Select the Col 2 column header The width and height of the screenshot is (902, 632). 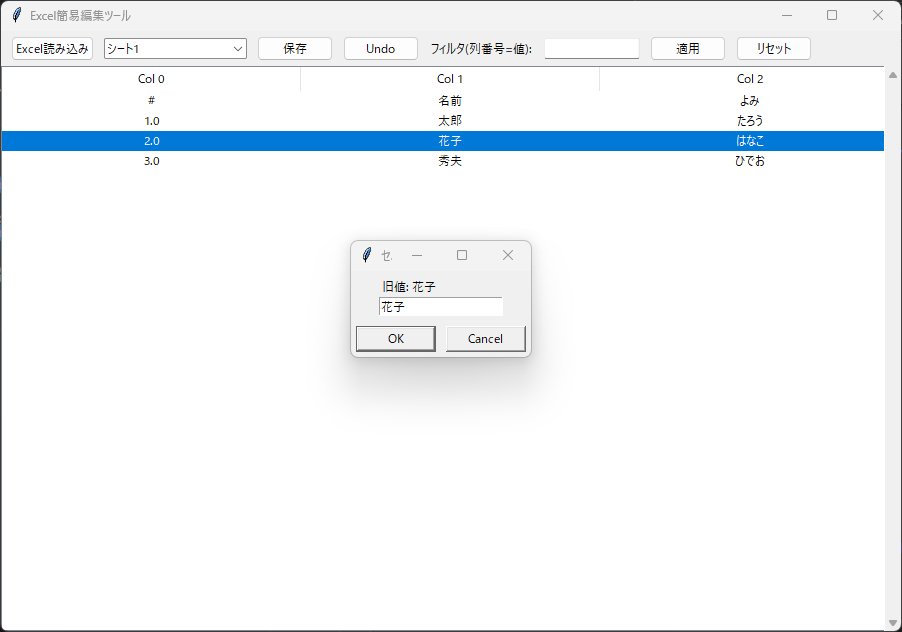click(x=750, y=79)
